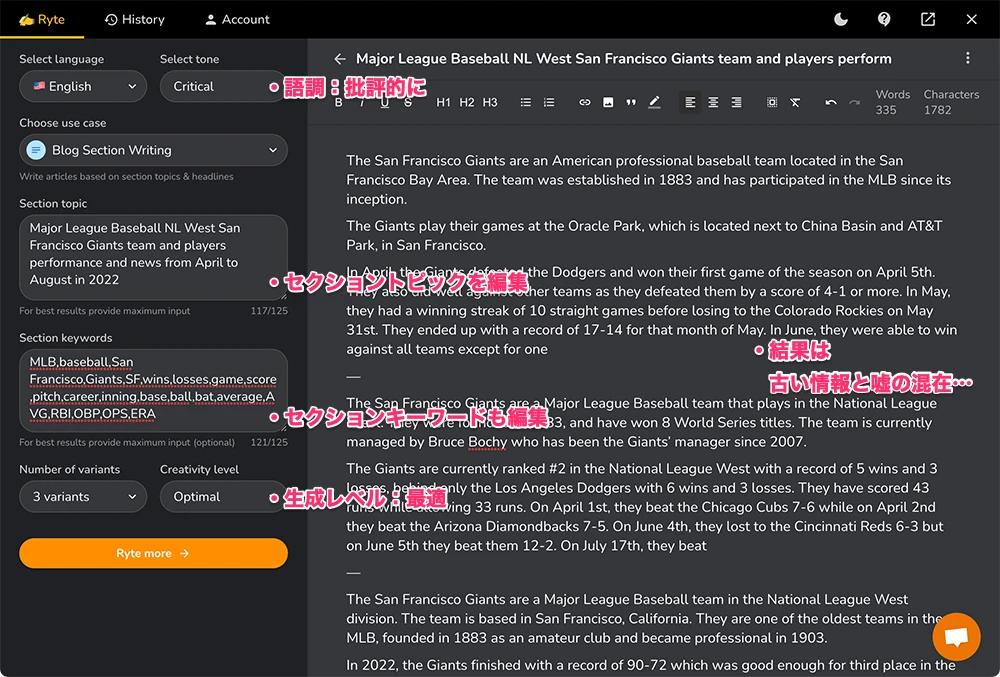Toggle dark mode moon icon

point(841,19)
